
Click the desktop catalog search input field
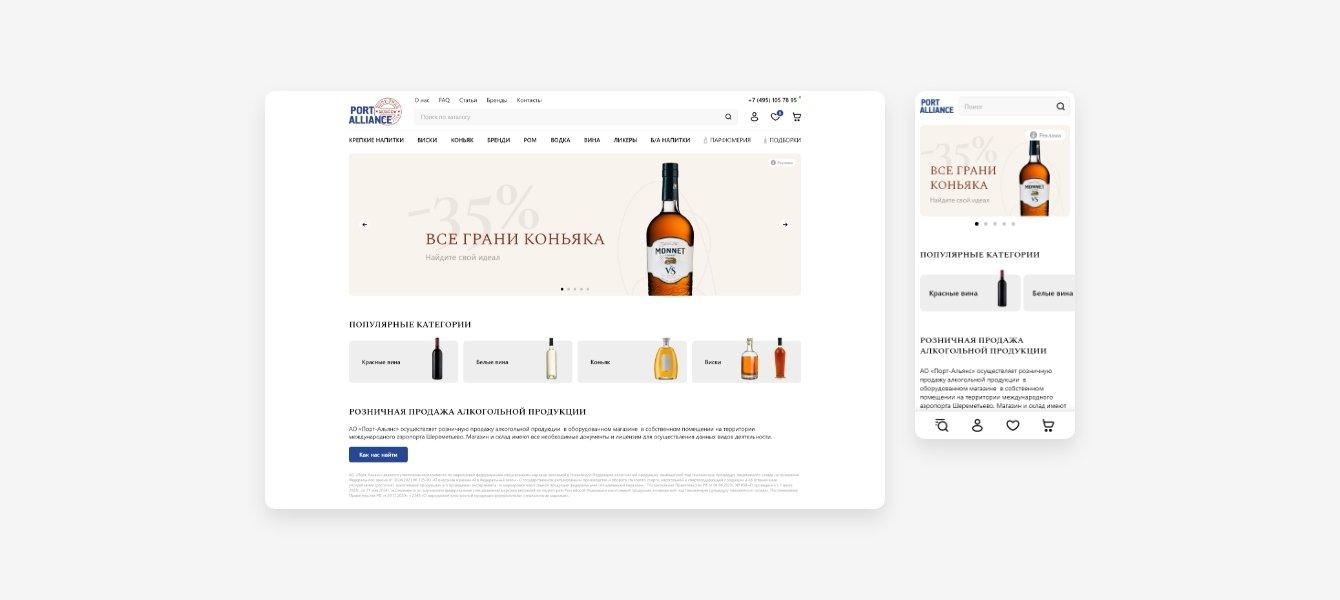pyautogui.click(x=575, y=117)
